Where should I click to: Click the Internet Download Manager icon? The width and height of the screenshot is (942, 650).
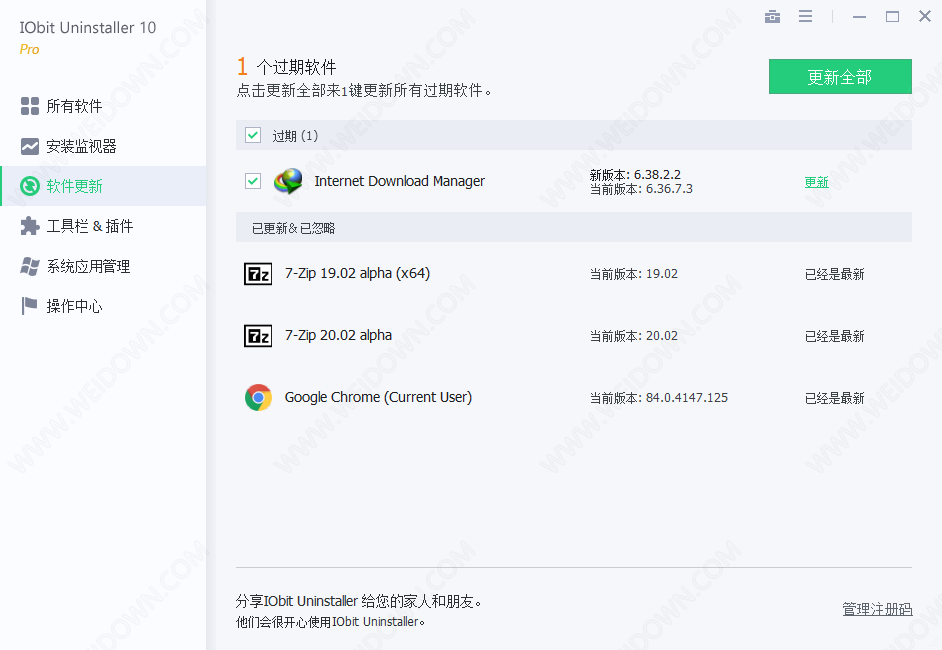tap(288, 181)
